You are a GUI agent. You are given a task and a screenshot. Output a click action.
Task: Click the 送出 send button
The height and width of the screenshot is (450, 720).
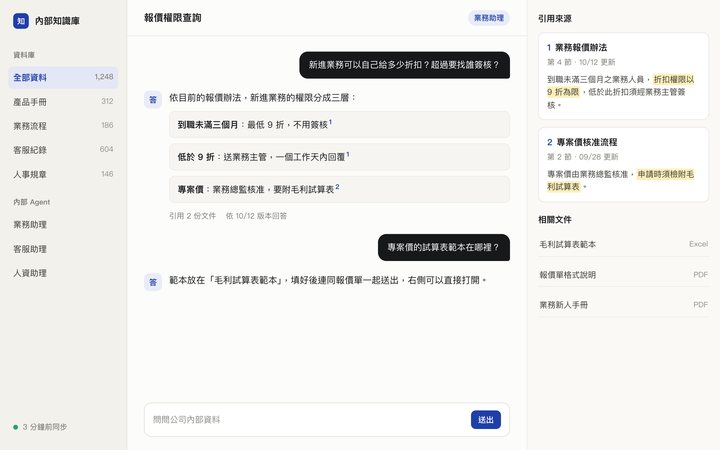tap(485, 420)
